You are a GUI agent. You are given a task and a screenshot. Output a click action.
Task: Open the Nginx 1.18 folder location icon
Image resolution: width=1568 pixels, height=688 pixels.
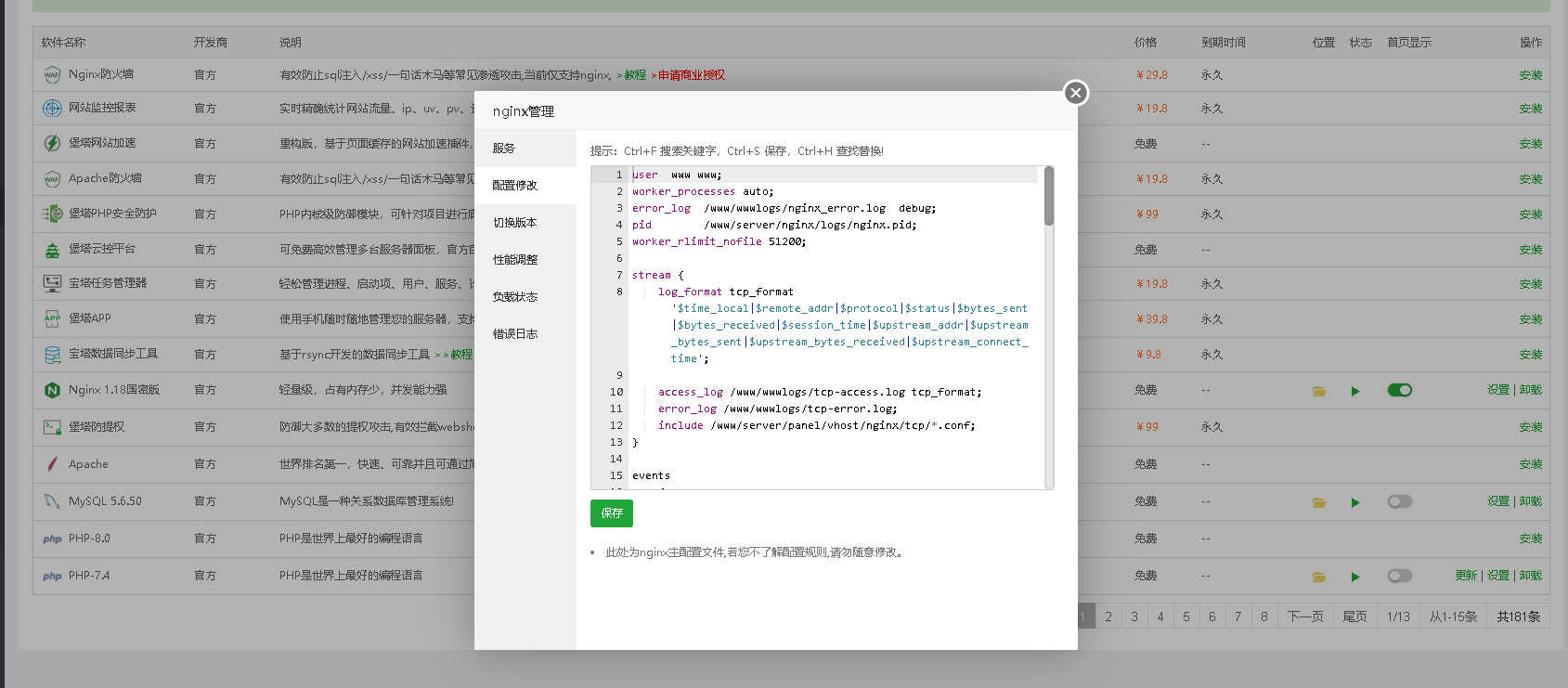click(1319, 391)
